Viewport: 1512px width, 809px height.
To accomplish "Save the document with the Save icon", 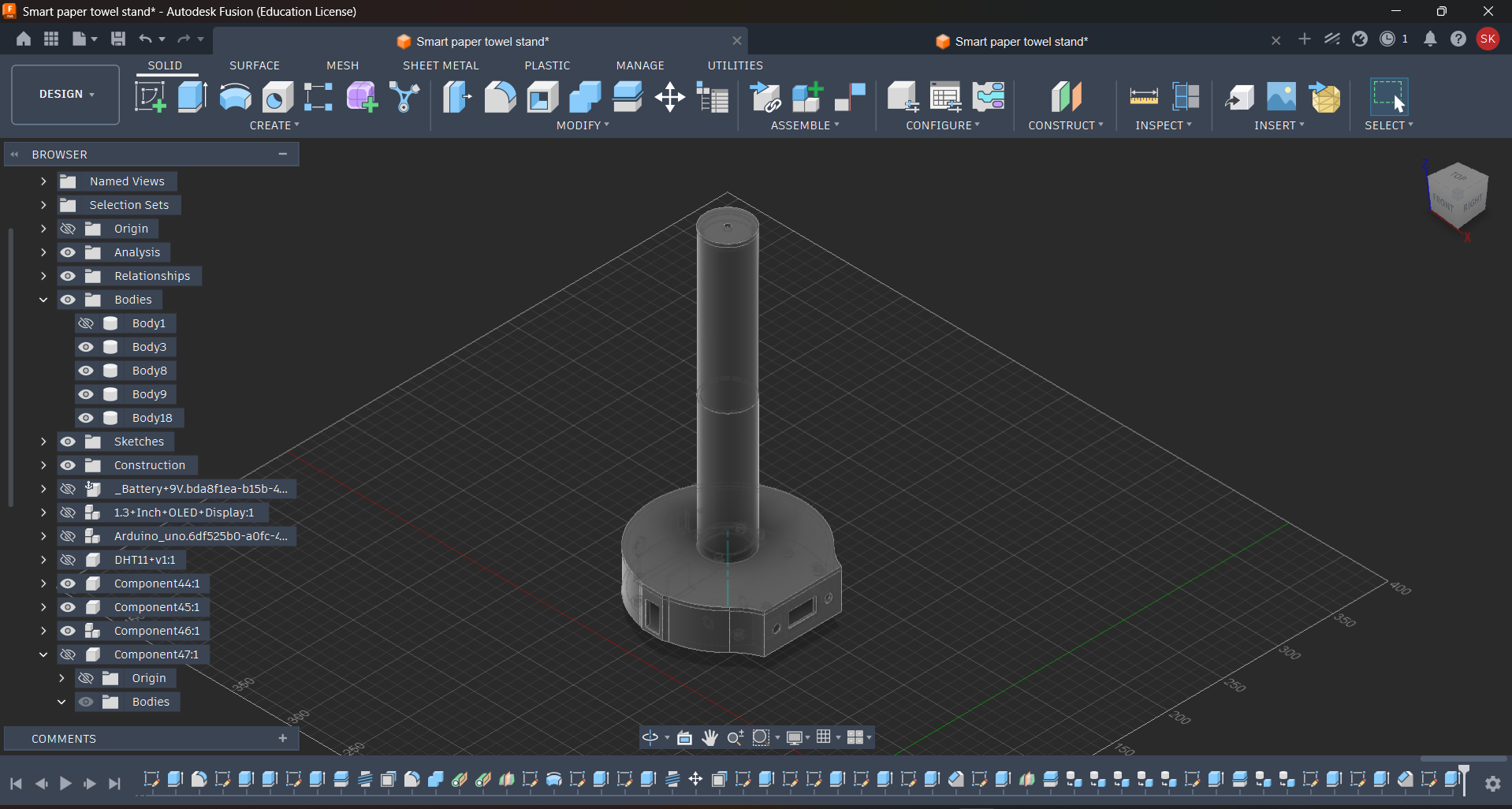I will (118, 39).
